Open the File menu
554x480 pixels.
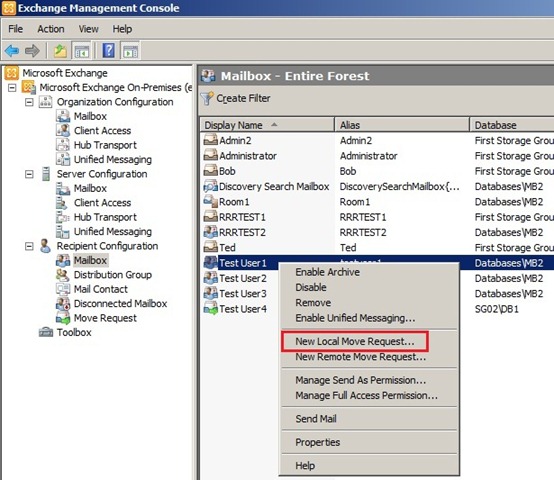click(x=16, y=29)
